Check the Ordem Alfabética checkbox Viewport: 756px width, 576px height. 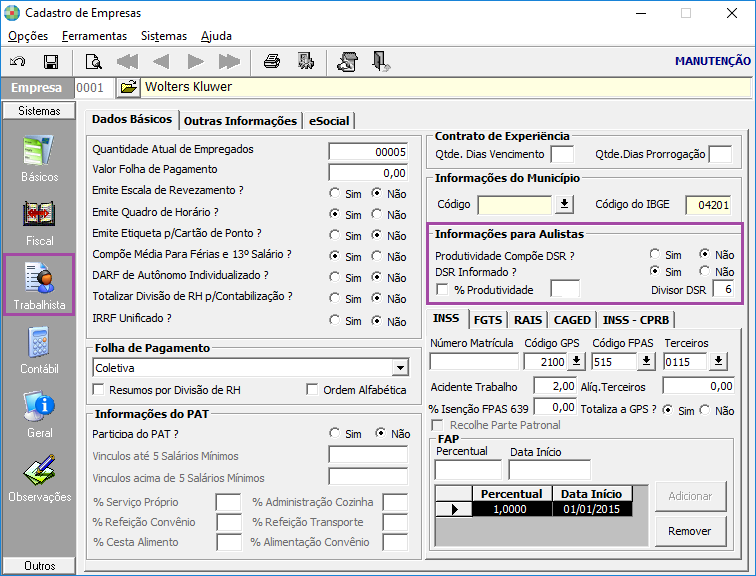pyautogui.click(x=312, y=389)
